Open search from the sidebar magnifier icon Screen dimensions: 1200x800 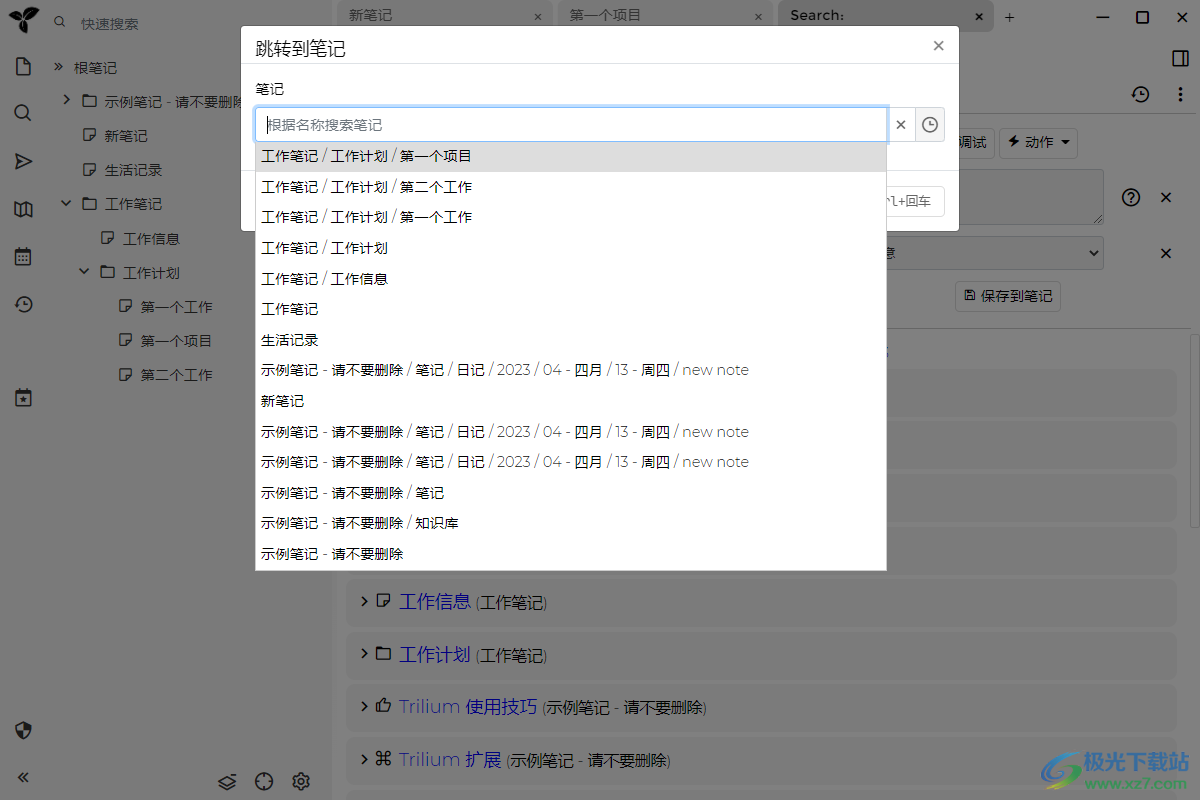pyautogui.click(x=23, y=113)
